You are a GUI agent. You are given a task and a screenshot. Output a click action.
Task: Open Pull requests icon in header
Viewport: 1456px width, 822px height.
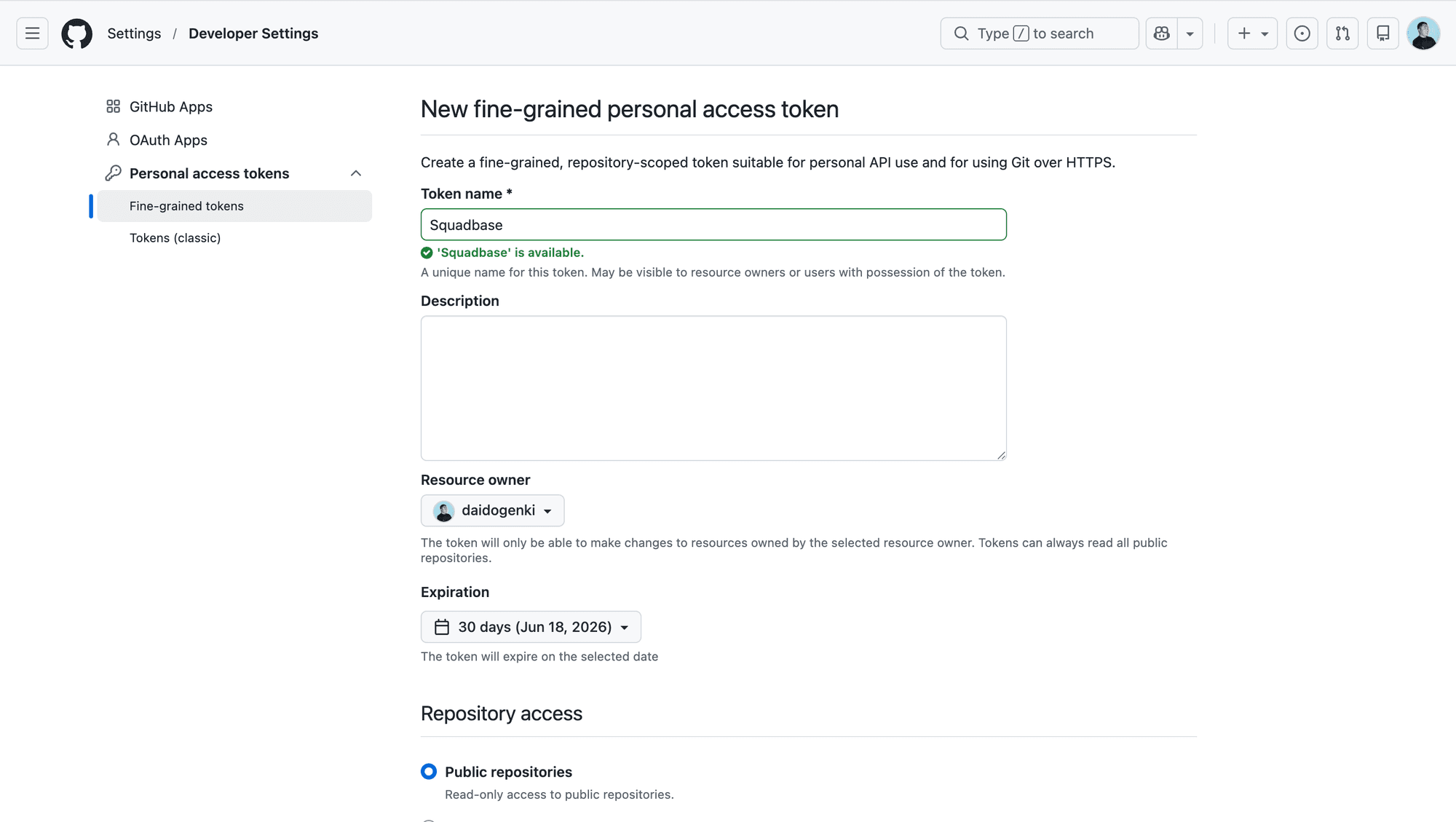coord(1342,33)
